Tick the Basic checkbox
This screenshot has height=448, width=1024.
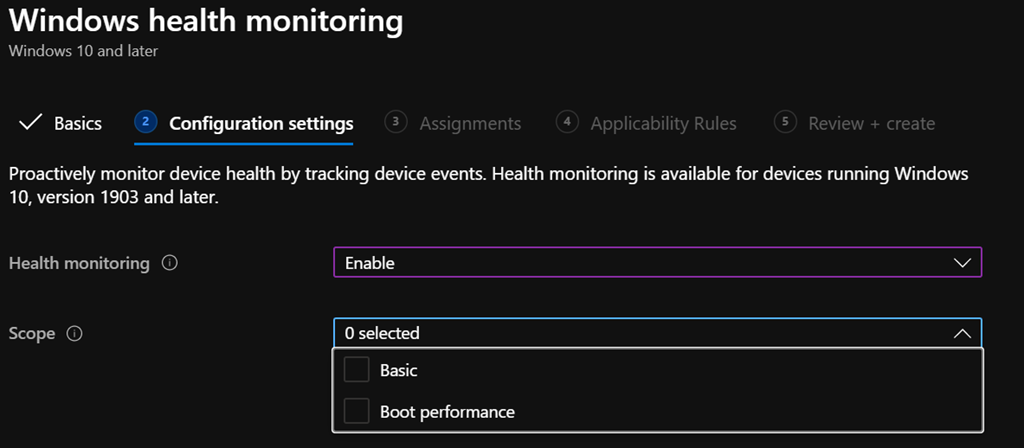(x=356, y=370)
